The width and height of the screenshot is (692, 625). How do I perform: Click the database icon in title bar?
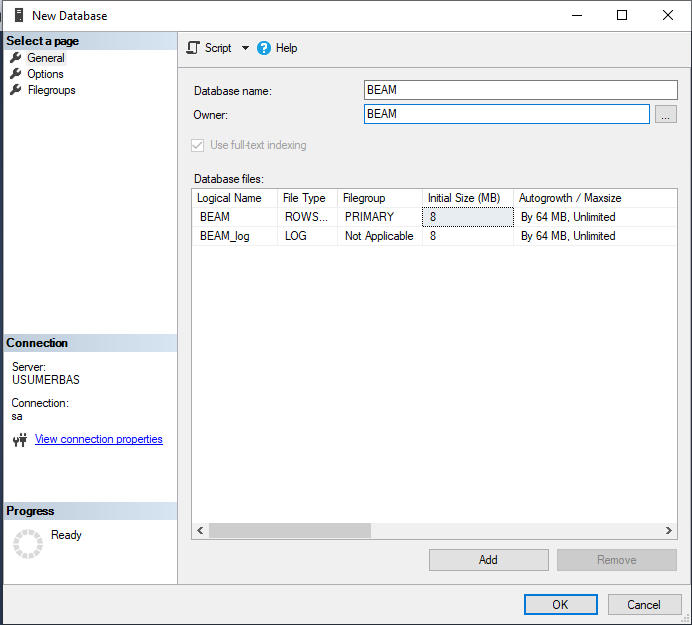(x=18, y=15)
